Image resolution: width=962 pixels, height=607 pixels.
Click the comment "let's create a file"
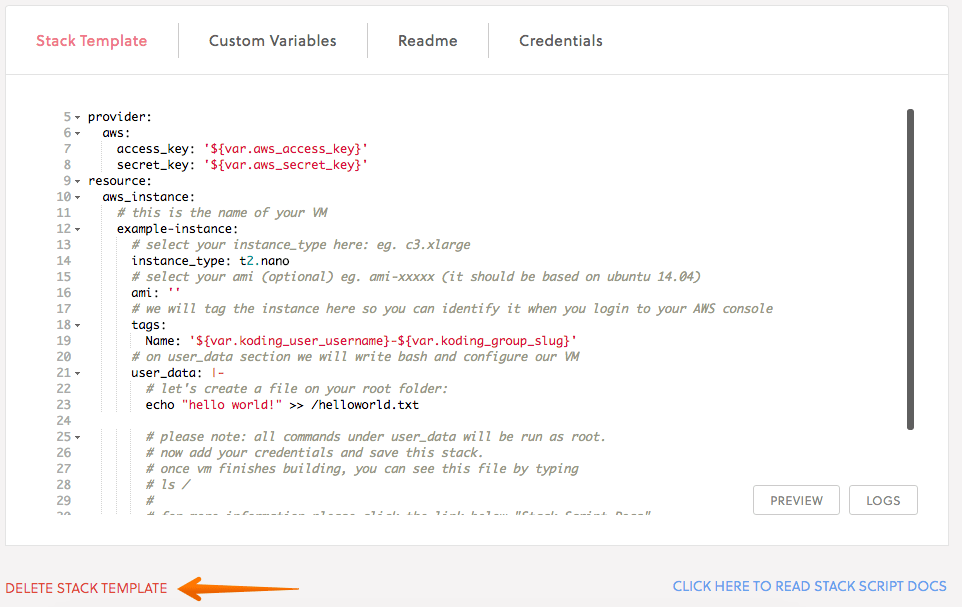[x=297, y=389]
